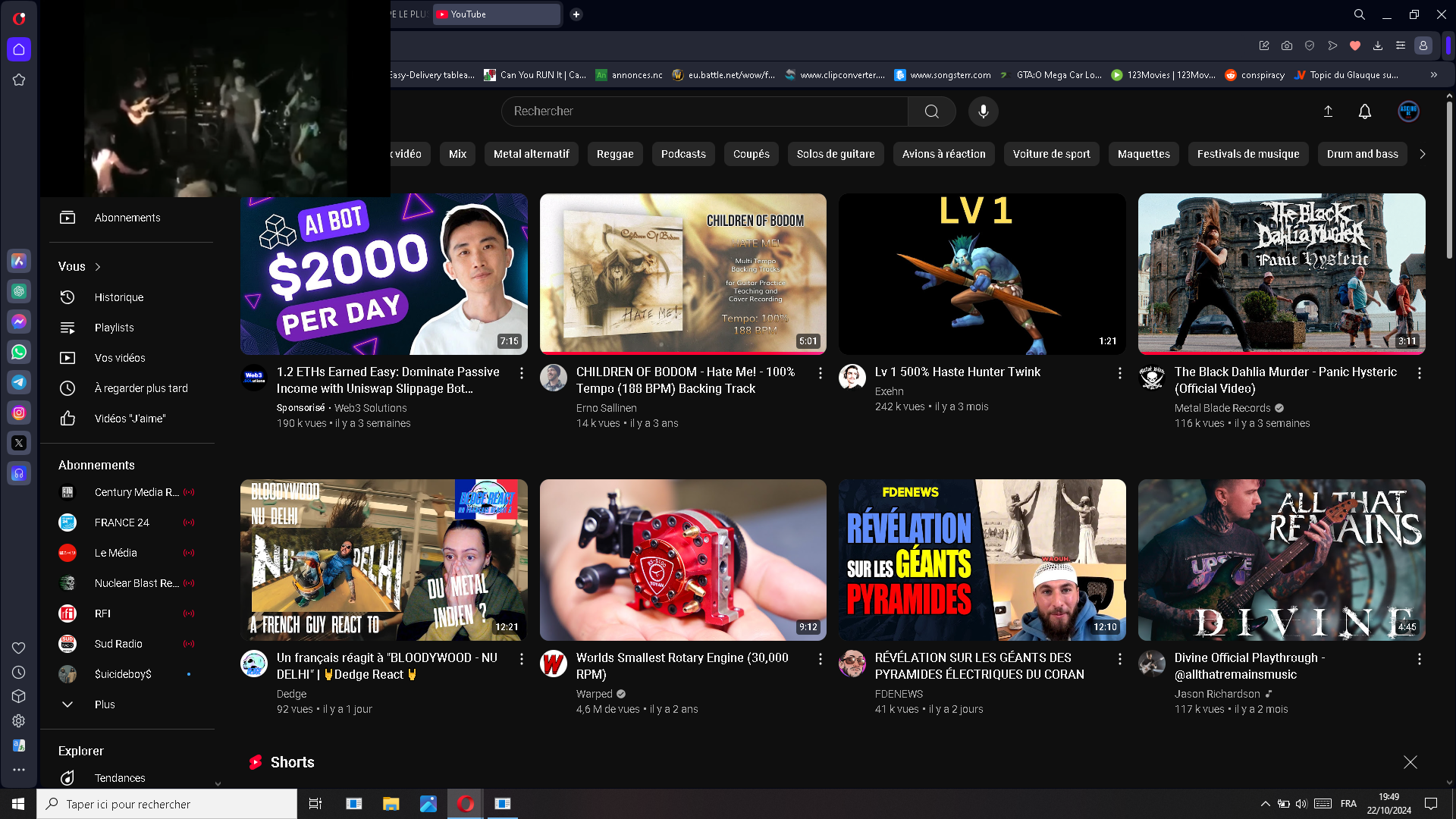
Task: Open the Opera search tabs magnifier icon
Action: click(x=1360, y=14)
